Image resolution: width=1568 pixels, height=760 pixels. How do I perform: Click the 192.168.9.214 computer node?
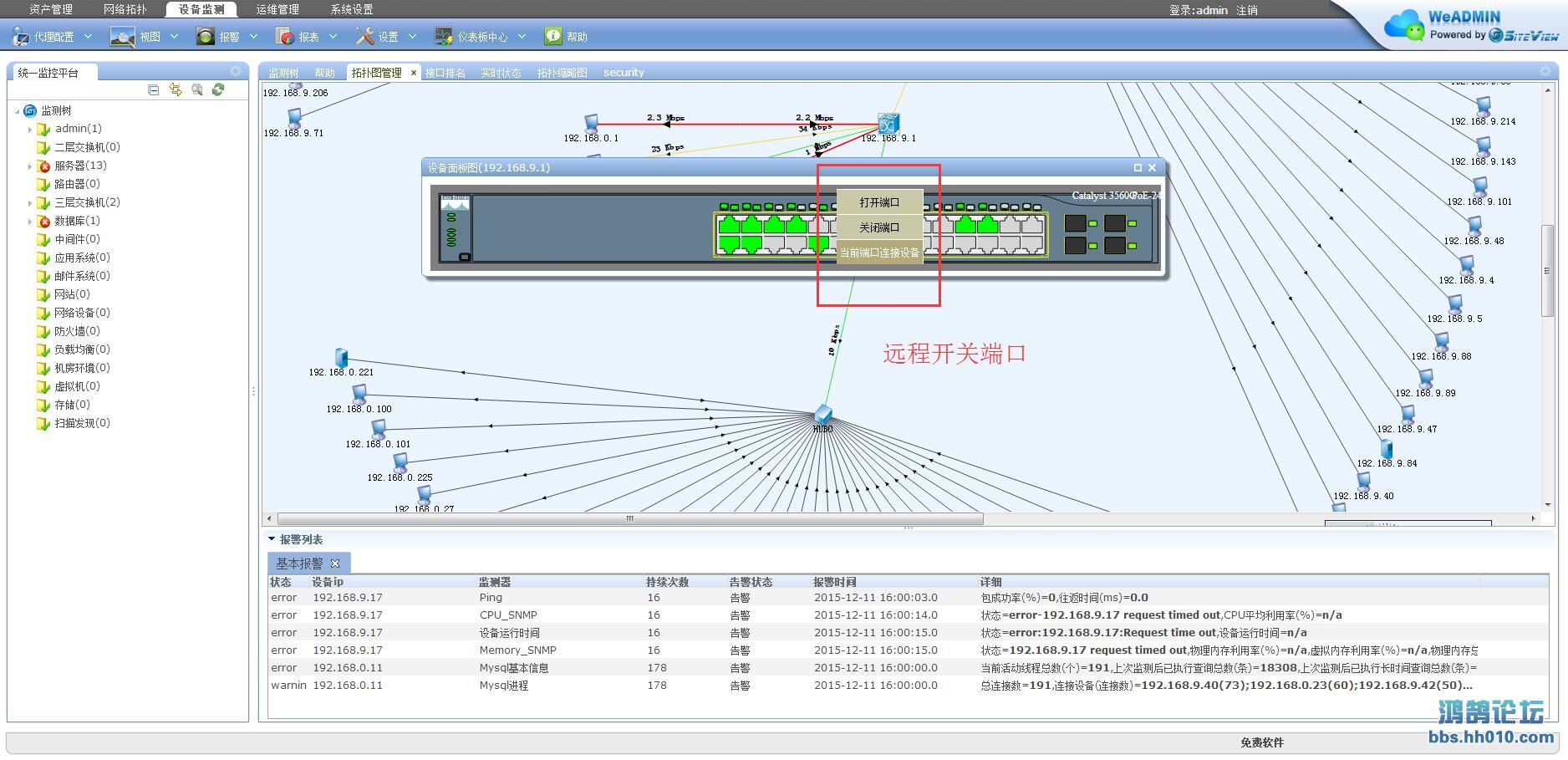coord(1484,106)
